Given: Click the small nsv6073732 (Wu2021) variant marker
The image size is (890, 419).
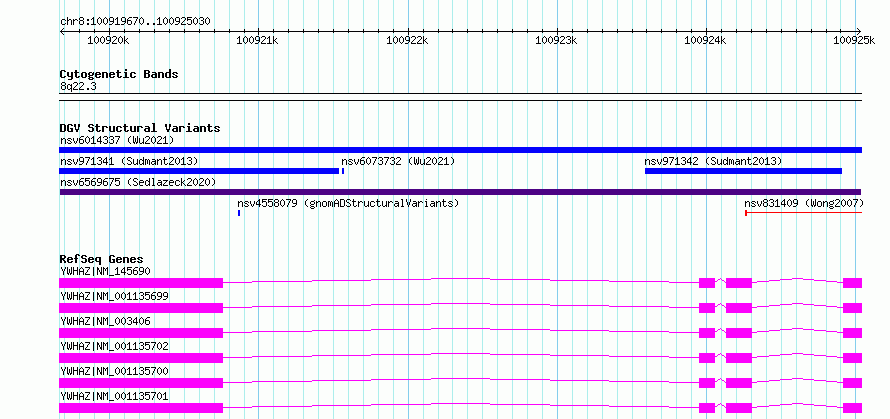Looking at the screenshot, I should [343, 171].
